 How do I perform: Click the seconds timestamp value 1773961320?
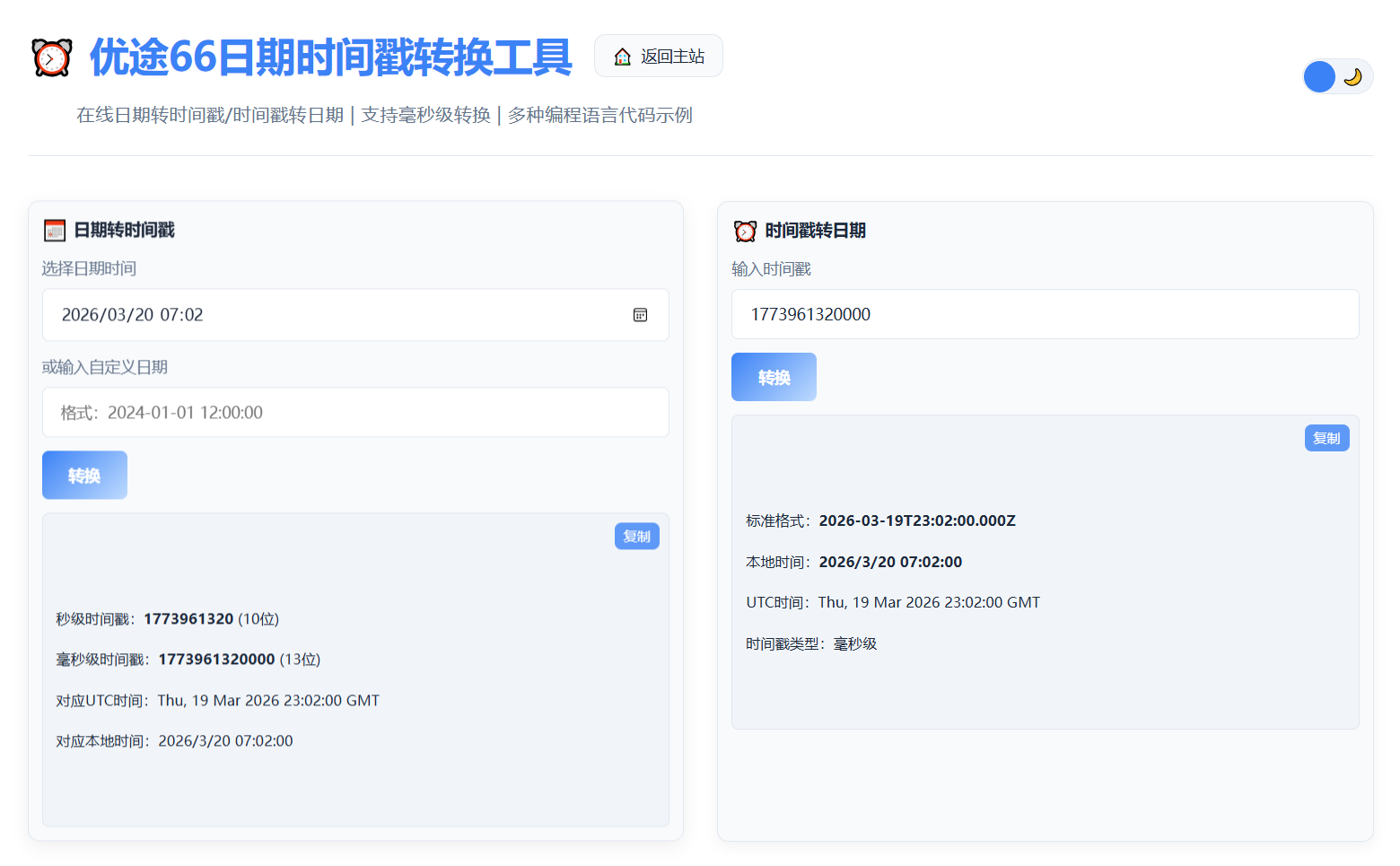(188, 619)
